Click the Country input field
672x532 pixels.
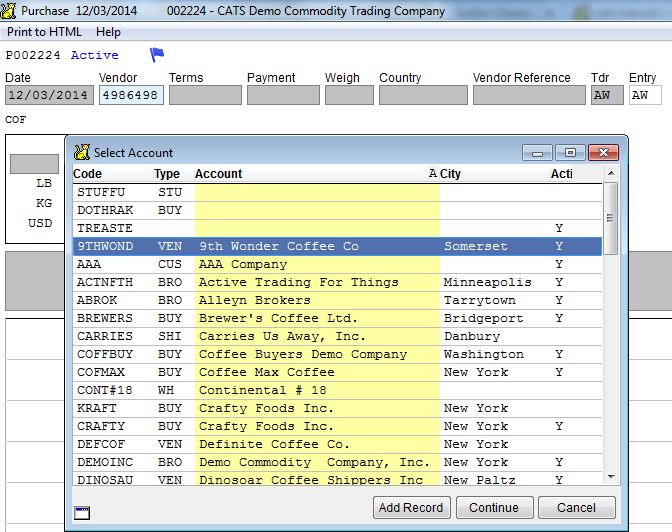(x=423, y=95)
